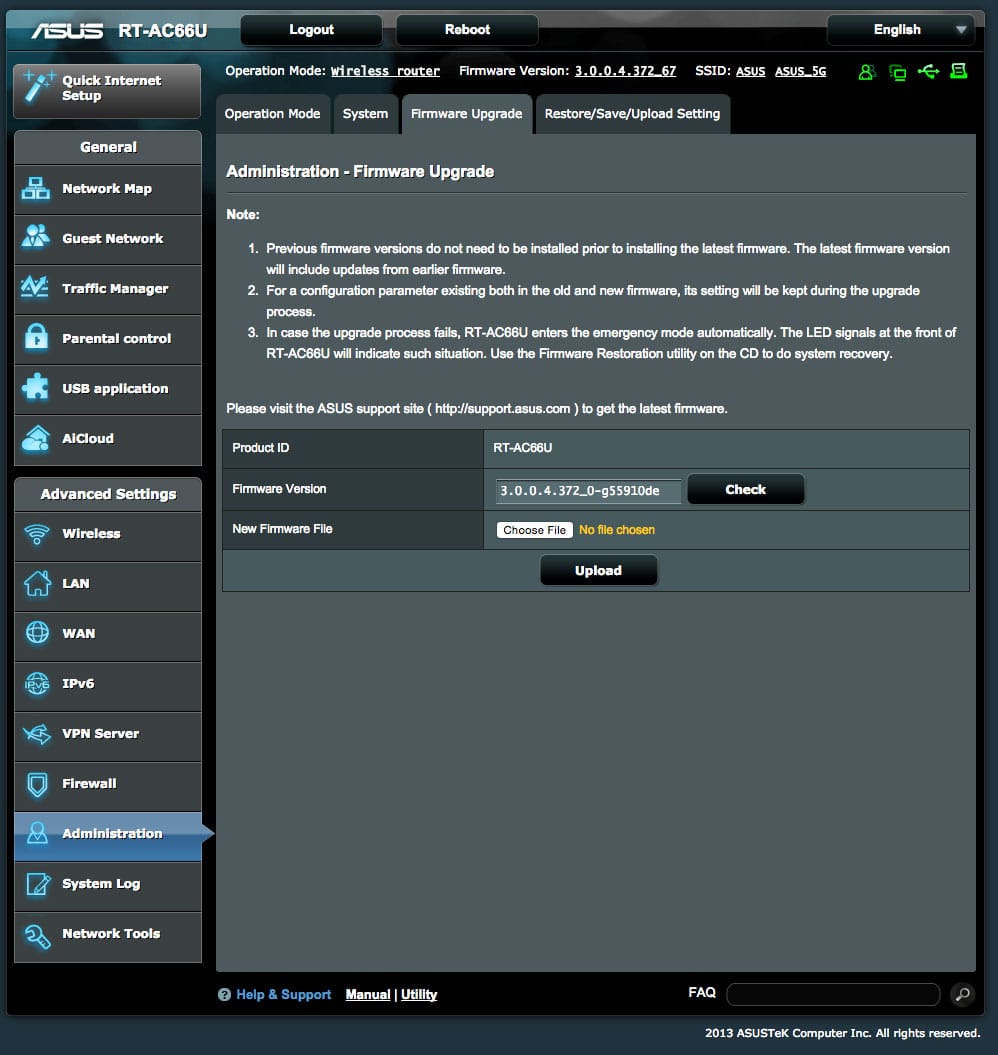Click the green guest user status icon
This screenshot has height=1055, width=998.
(x=867, y=71)
